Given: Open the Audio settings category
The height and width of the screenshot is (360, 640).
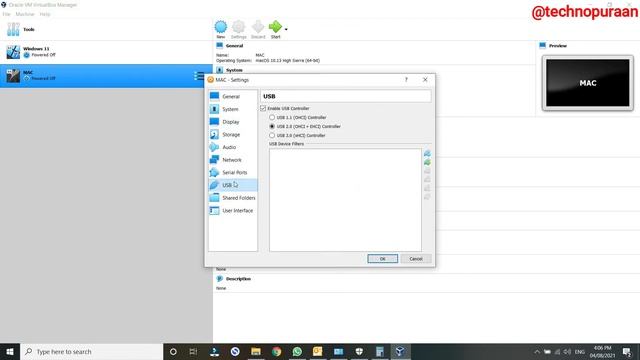Looking at the screenshot, I should pos(233,147).
